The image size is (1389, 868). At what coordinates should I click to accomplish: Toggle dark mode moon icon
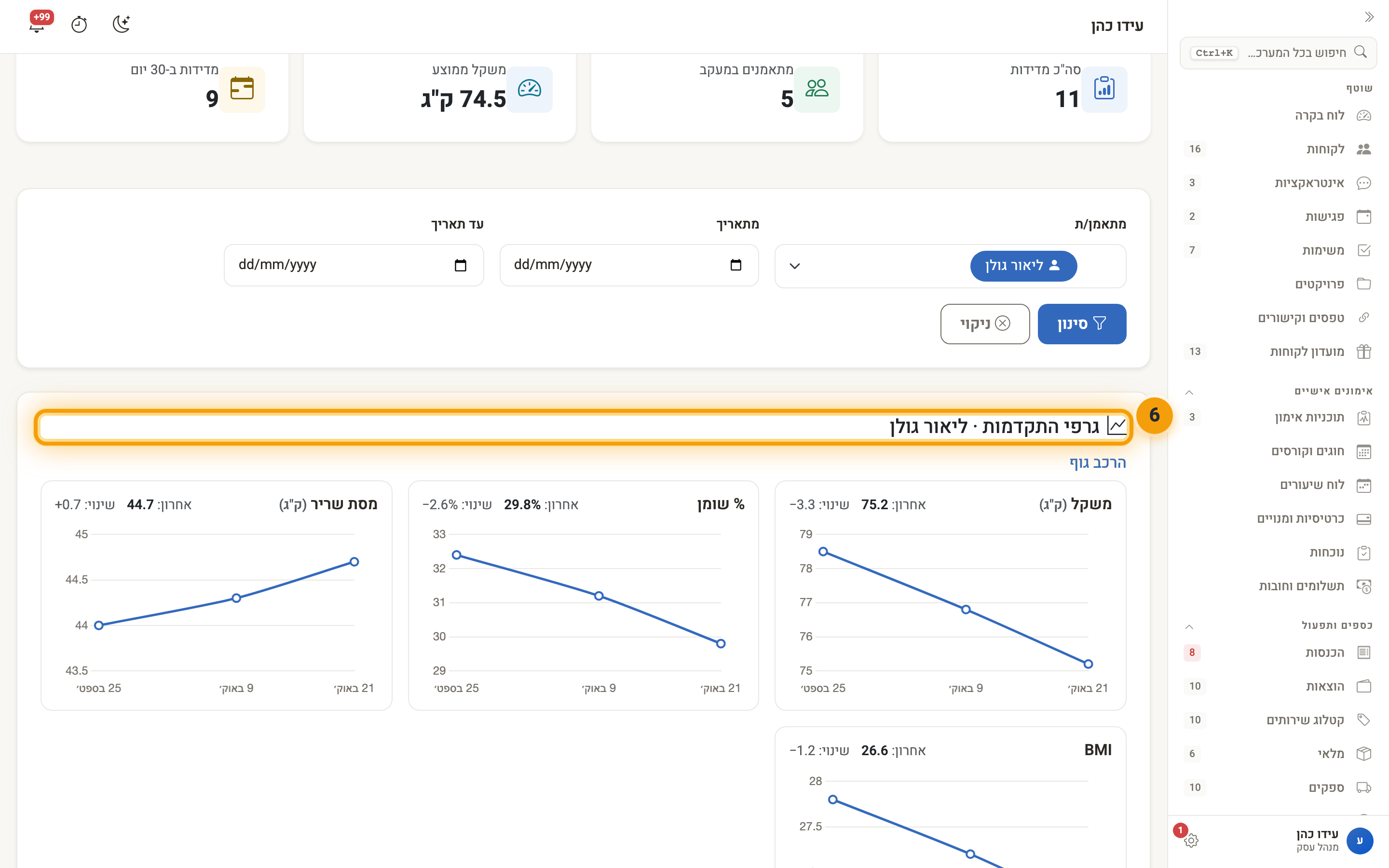121,25
